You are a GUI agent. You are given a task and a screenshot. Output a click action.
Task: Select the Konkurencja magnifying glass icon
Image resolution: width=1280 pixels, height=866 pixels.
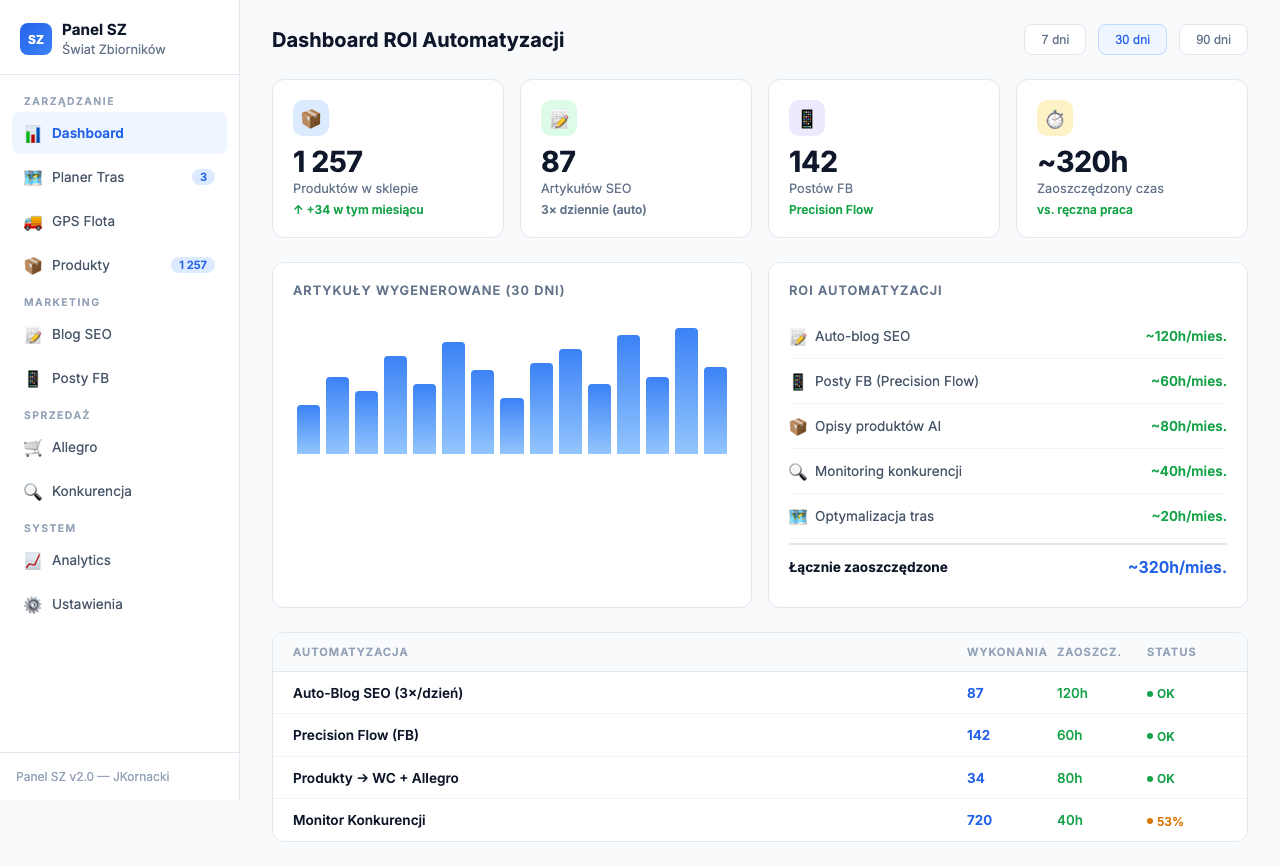point(33,491)
